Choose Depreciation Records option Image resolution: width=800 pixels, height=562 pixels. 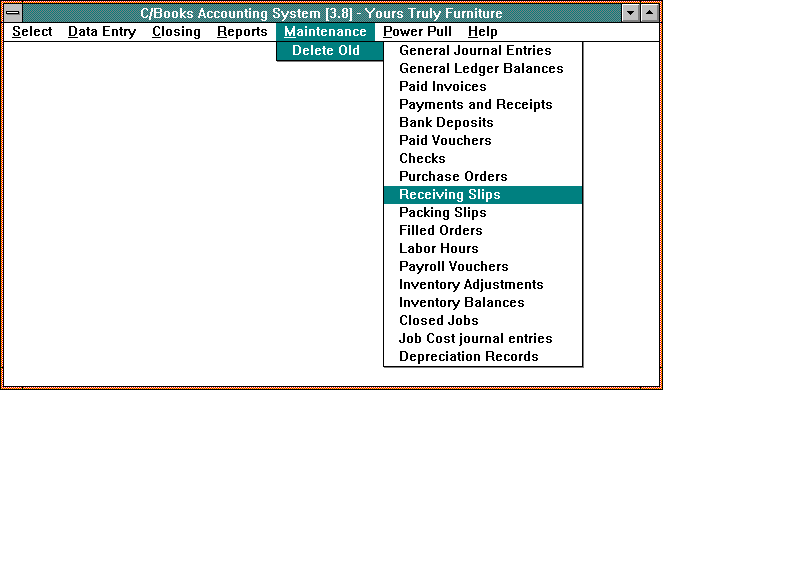pos(468,357)
